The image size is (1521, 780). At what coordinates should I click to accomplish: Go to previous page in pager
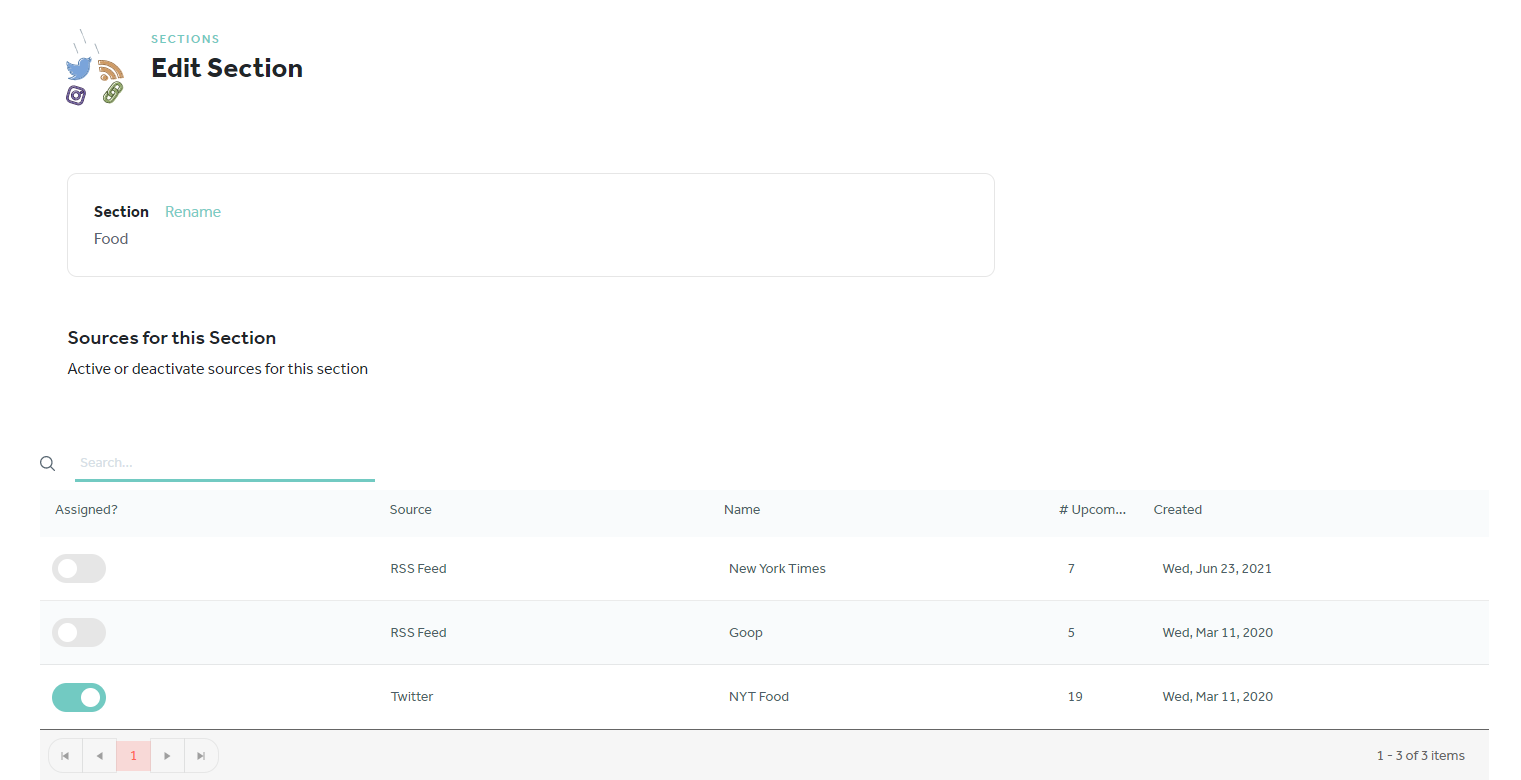99,756
